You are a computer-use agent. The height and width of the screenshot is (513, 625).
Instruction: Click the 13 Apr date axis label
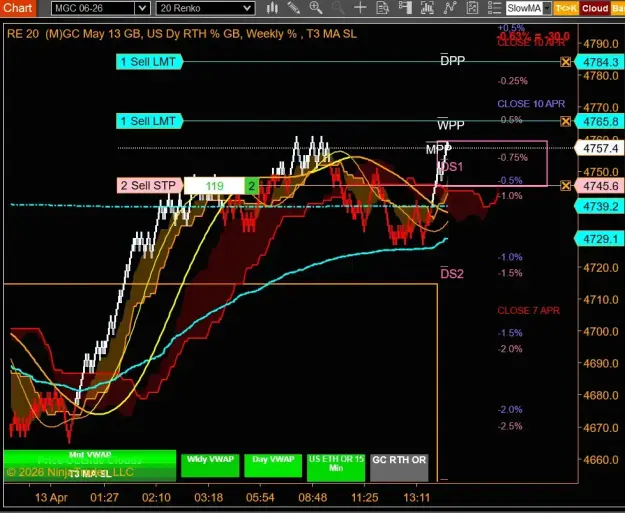[51, 497]
